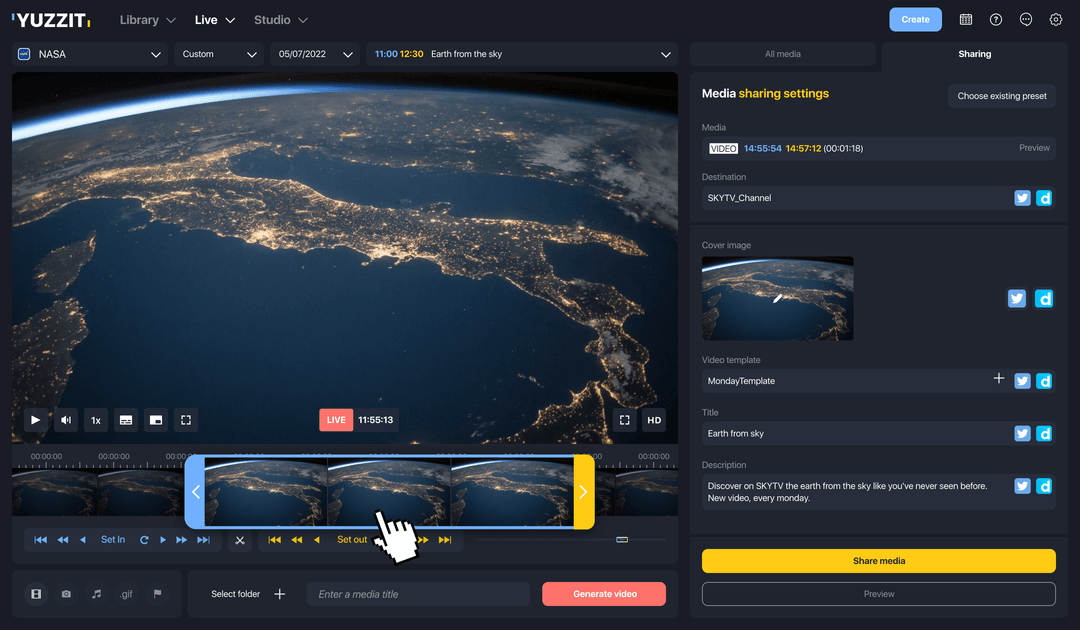Click the media title input field
Screen dimensions: 1080x630
[417, 593]
